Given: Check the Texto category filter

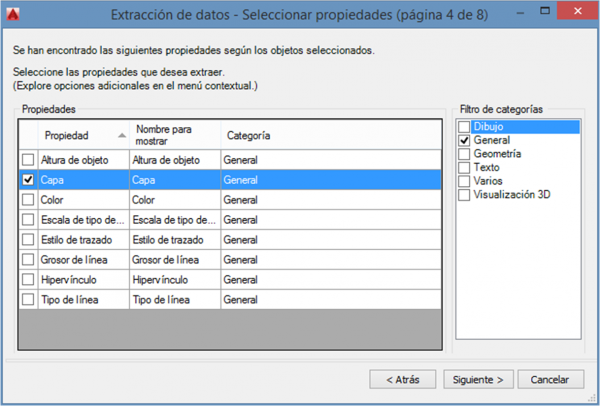Looking at the screenshot, I should pos(464,167).
